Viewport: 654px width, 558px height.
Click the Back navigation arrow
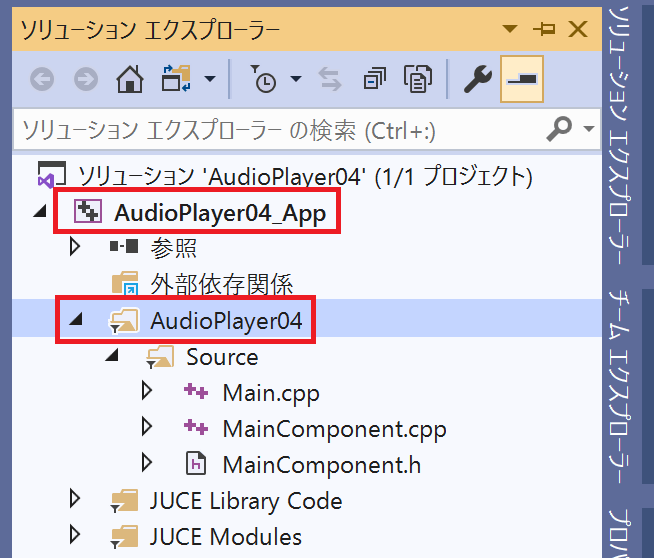pyautogui.click(x=42, y=79)
